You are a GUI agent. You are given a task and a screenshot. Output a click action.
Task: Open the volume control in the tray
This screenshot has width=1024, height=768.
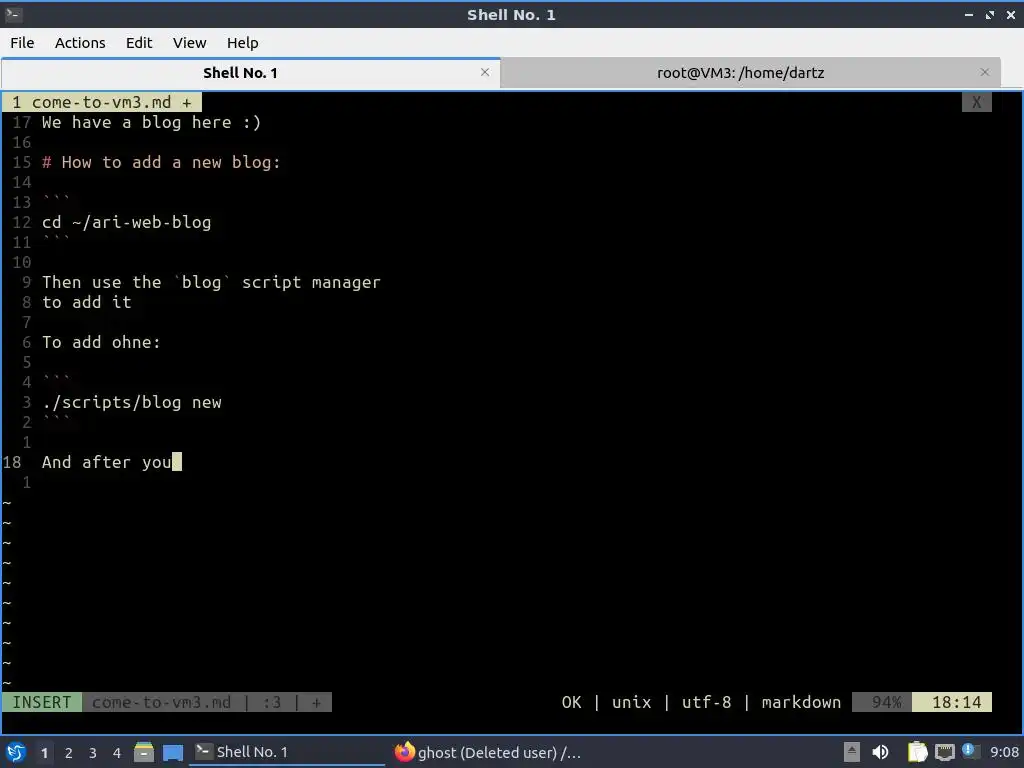click(880, 752)
